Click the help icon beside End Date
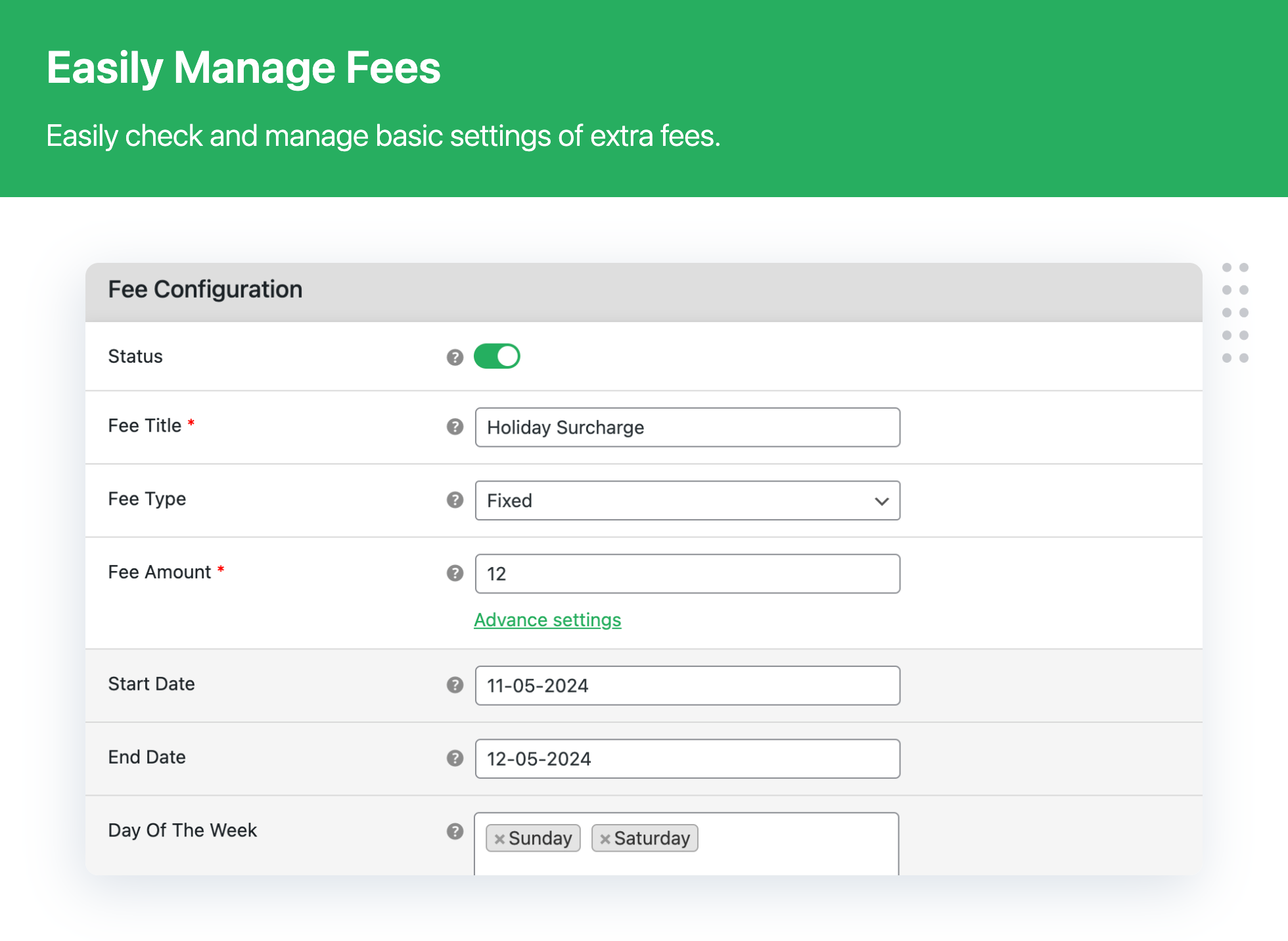Screen dimensions: 1288x941 (x=455, y=758)
